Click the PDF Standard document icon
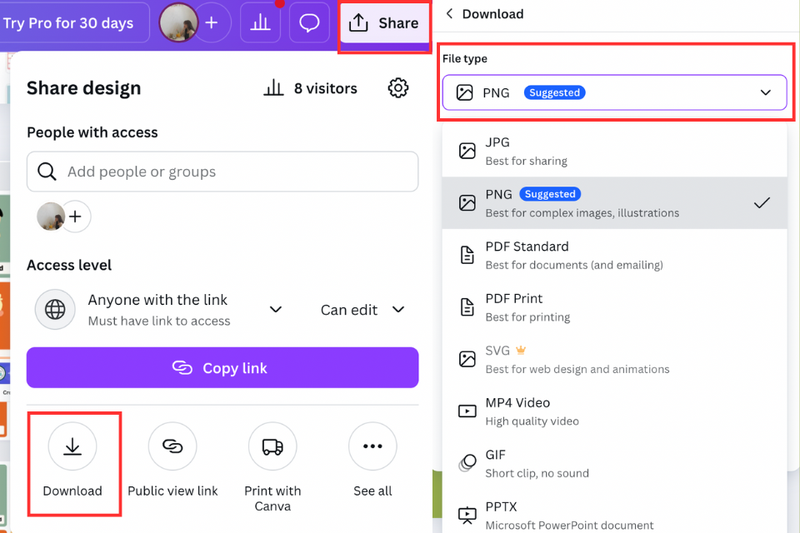 (467, 255)
